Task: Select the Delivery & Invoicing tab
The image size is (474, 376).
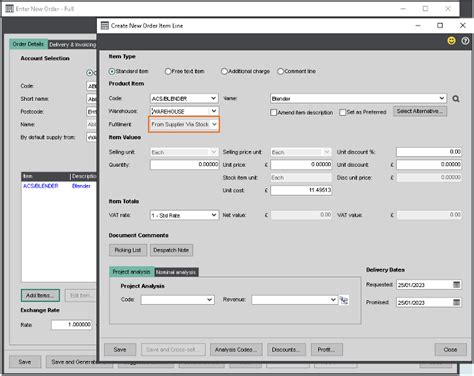Action: coord(72,44)
